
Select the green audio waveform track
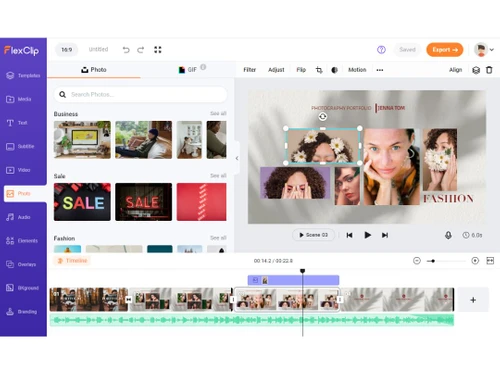click(252, 320)
